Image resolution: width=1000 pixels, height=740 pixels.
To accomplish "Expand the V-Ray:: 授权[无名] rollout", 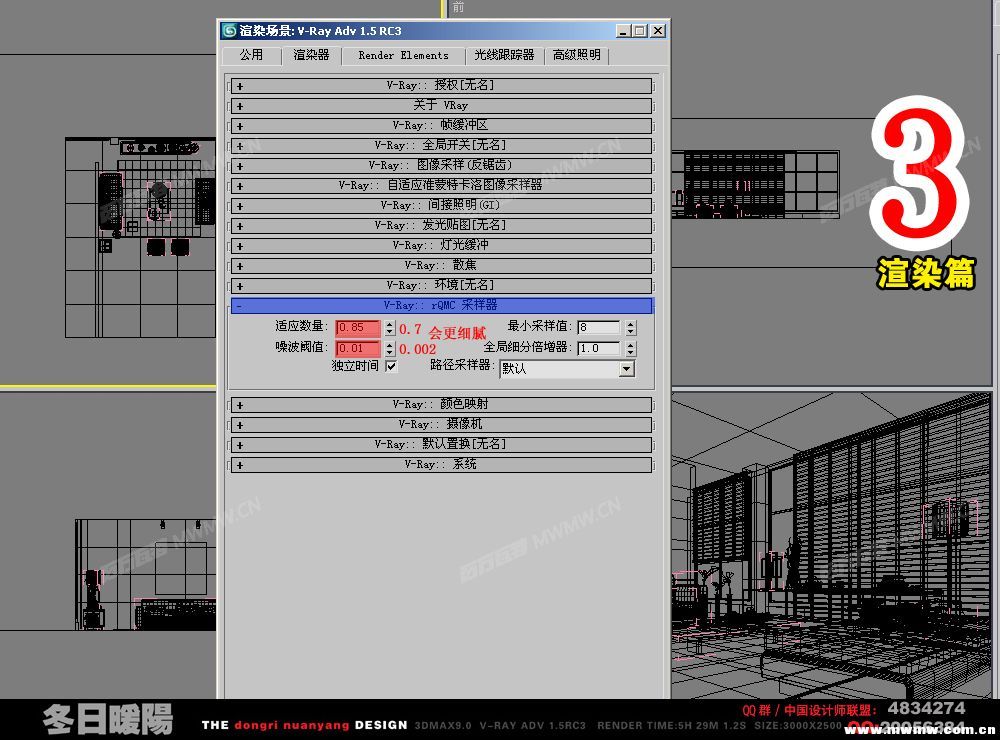I will [x=441, y=85].
